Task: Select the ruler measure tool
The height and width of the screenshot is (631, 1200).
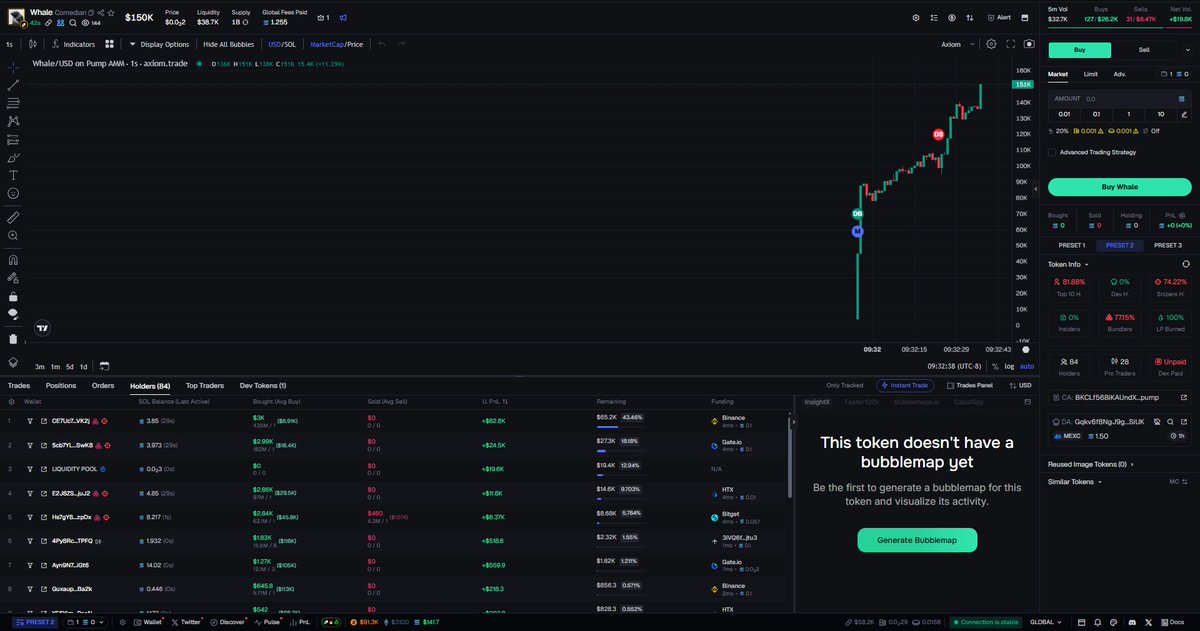Action: pos(13,216)
